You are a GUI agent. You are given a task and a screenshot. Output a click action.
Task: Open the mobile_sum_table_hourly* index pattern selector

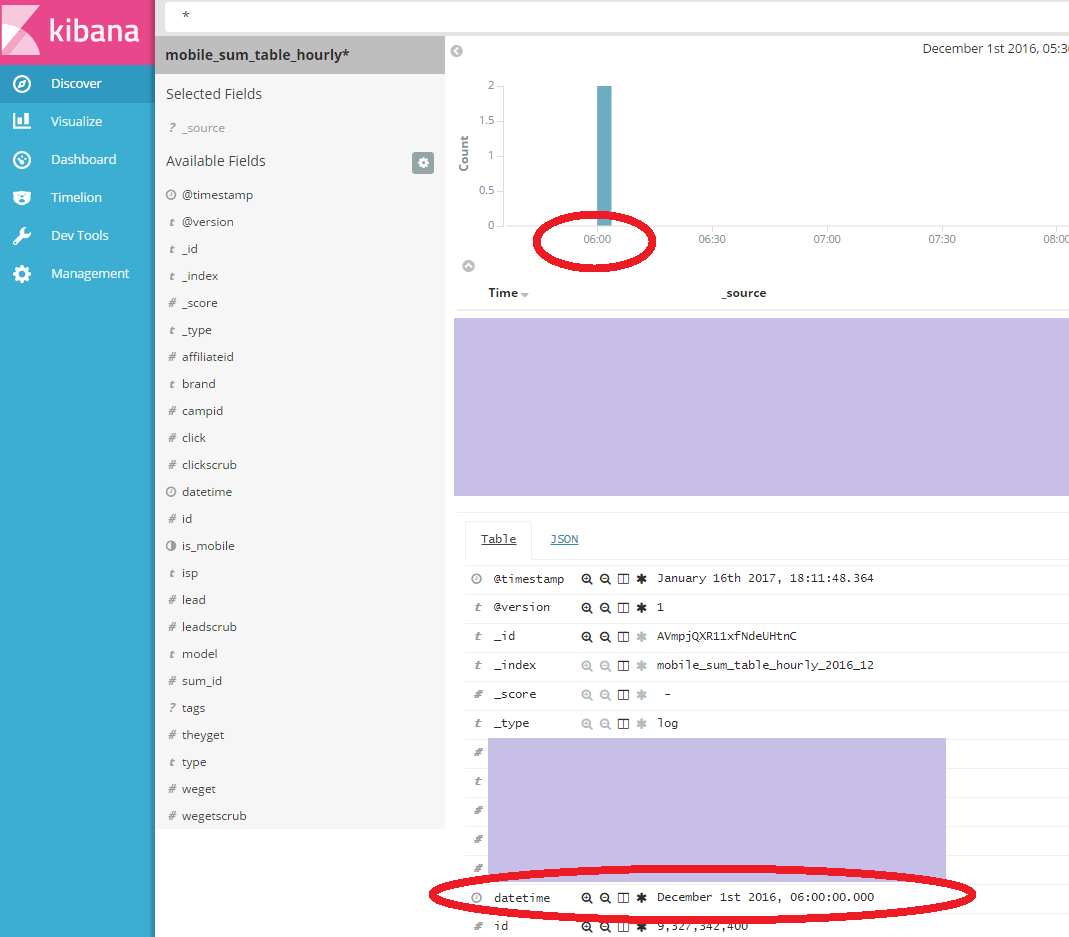pyautogui.click(x=300, y=55)
